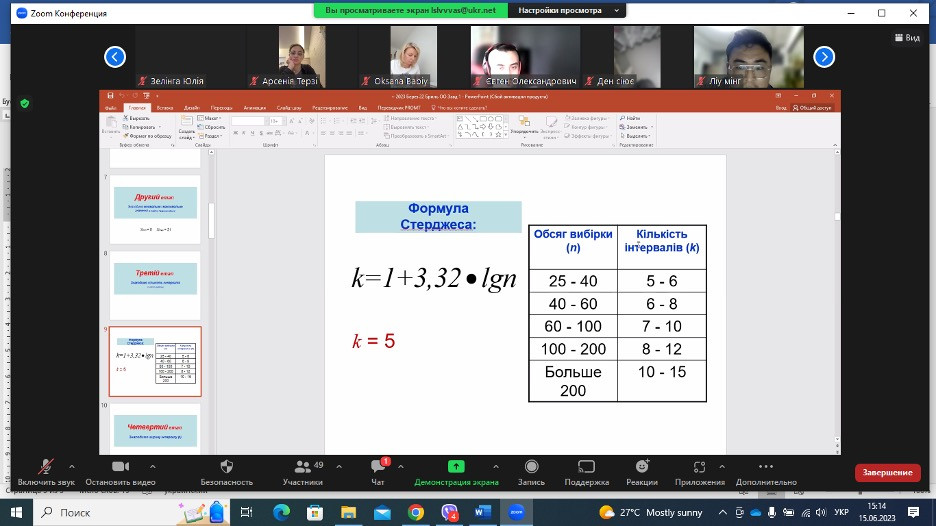Open the Анимация ribbon tab
936x526 pixels.
tap(255, 108)
